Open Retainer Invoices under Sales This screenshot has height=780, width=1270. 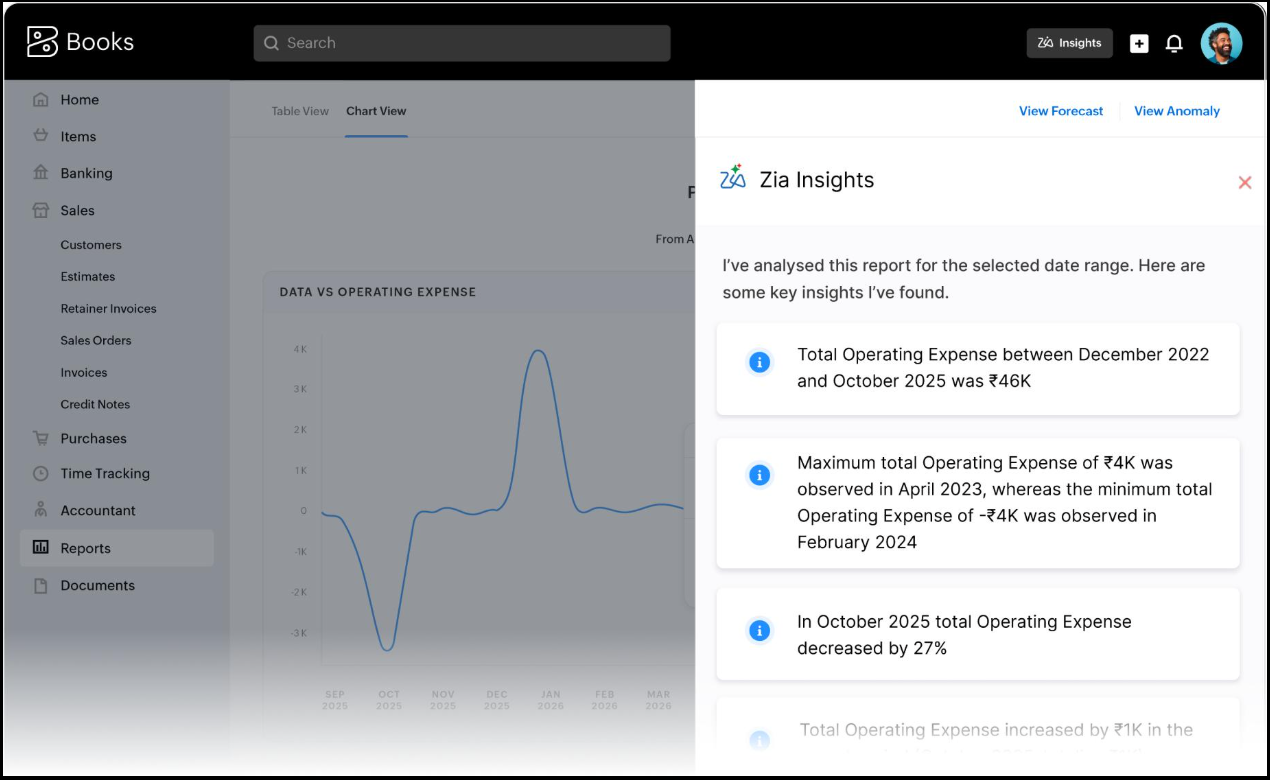(108, 309)
